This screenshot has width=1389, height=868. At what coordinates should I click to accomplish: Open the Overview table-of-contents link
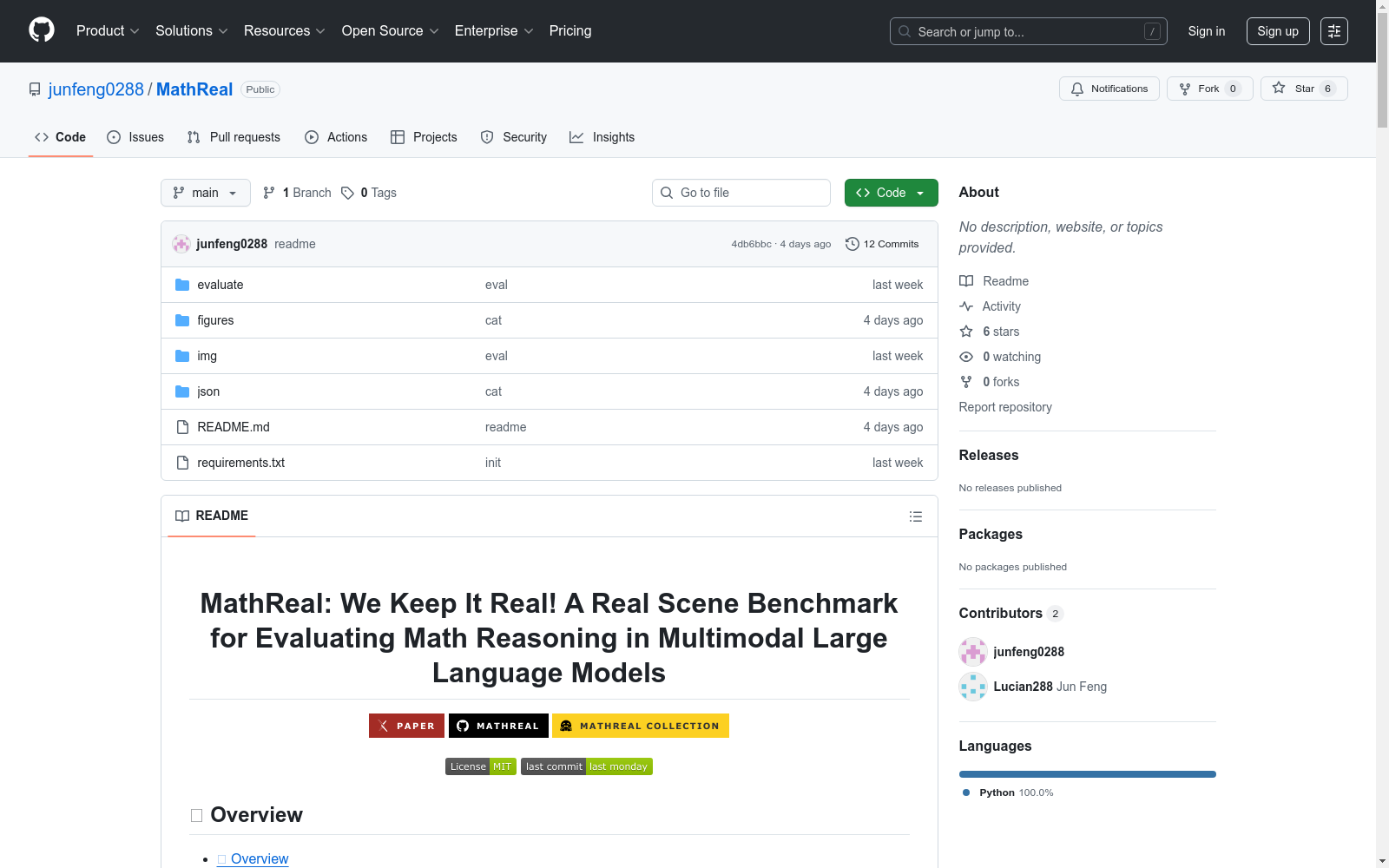pos(253,858)
